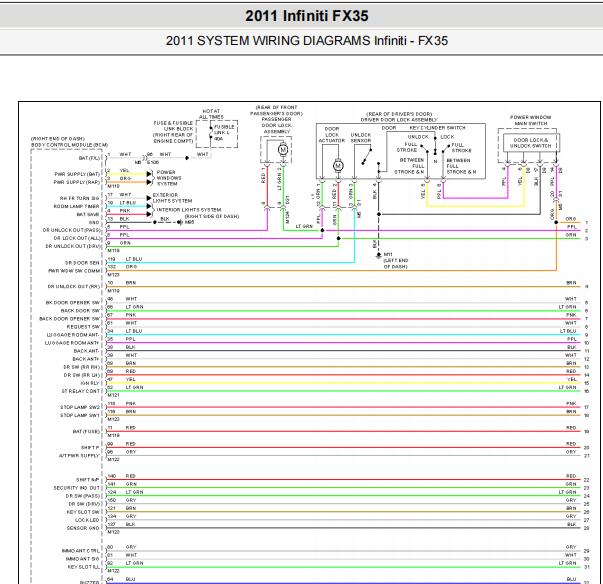Click the 'INTERIOR LIGHTS SYSTEM' reference
The width and height of the screenshot is (603, 584).
(188, 210)
